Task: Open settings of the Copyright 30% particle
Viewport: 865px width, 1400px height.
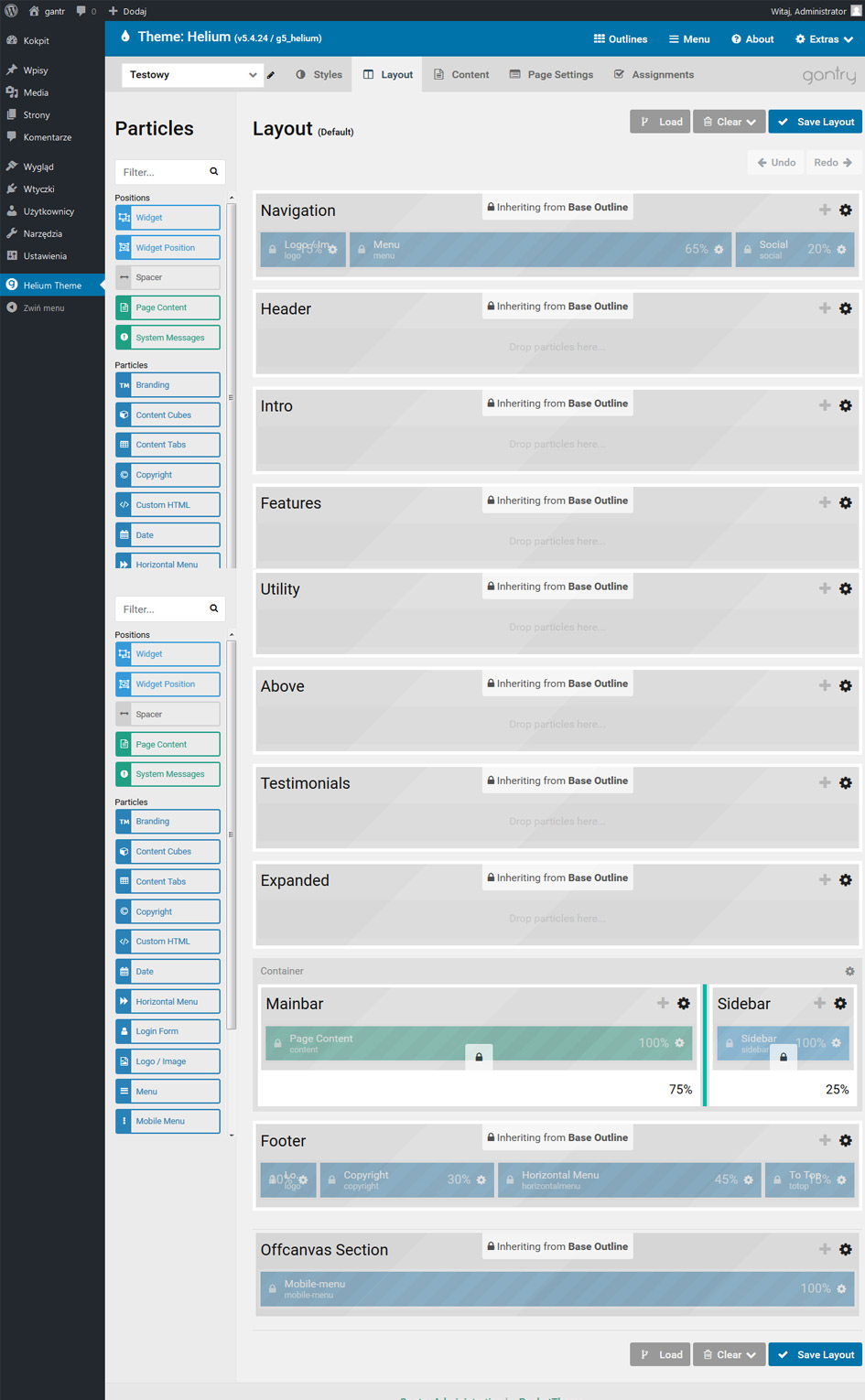Action: [x=481, y=1180]
